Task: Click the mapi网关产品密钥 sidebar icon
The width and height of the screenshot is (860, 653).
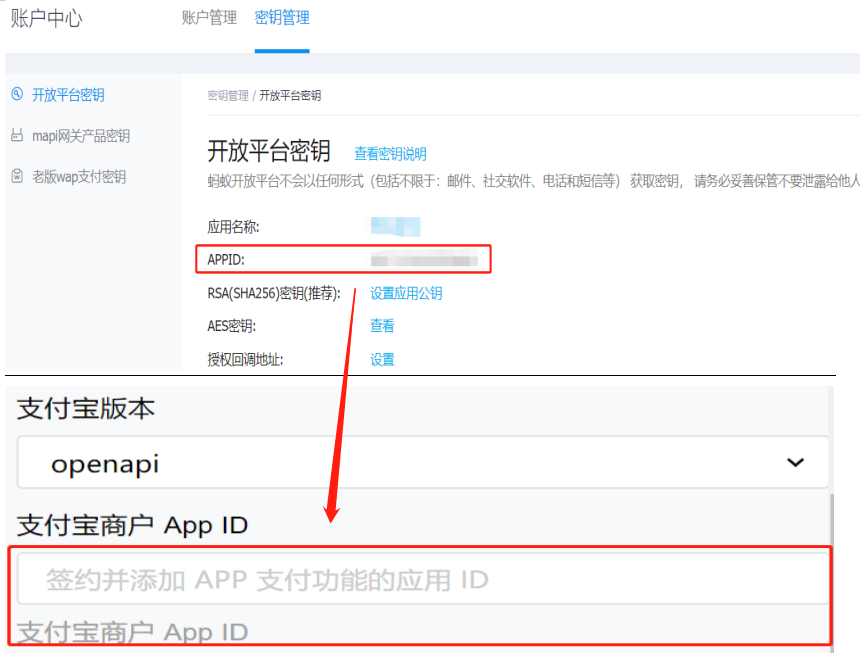Action: pos(17,135)
